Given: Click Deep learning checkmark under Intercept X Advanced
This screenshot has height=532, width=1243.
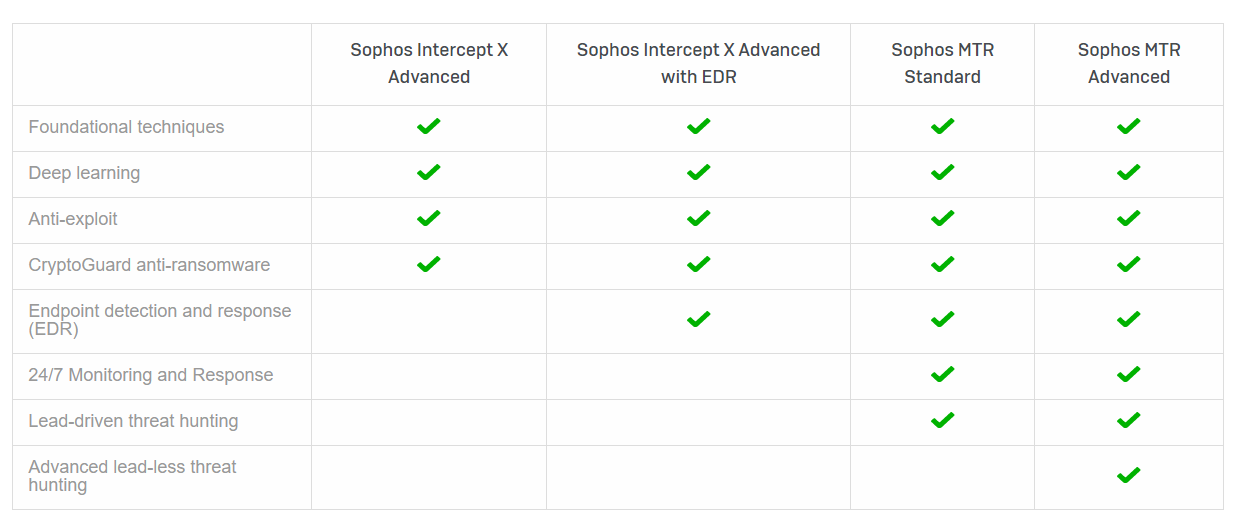Looking at the screenshot, I should click(x=429, y=173).
